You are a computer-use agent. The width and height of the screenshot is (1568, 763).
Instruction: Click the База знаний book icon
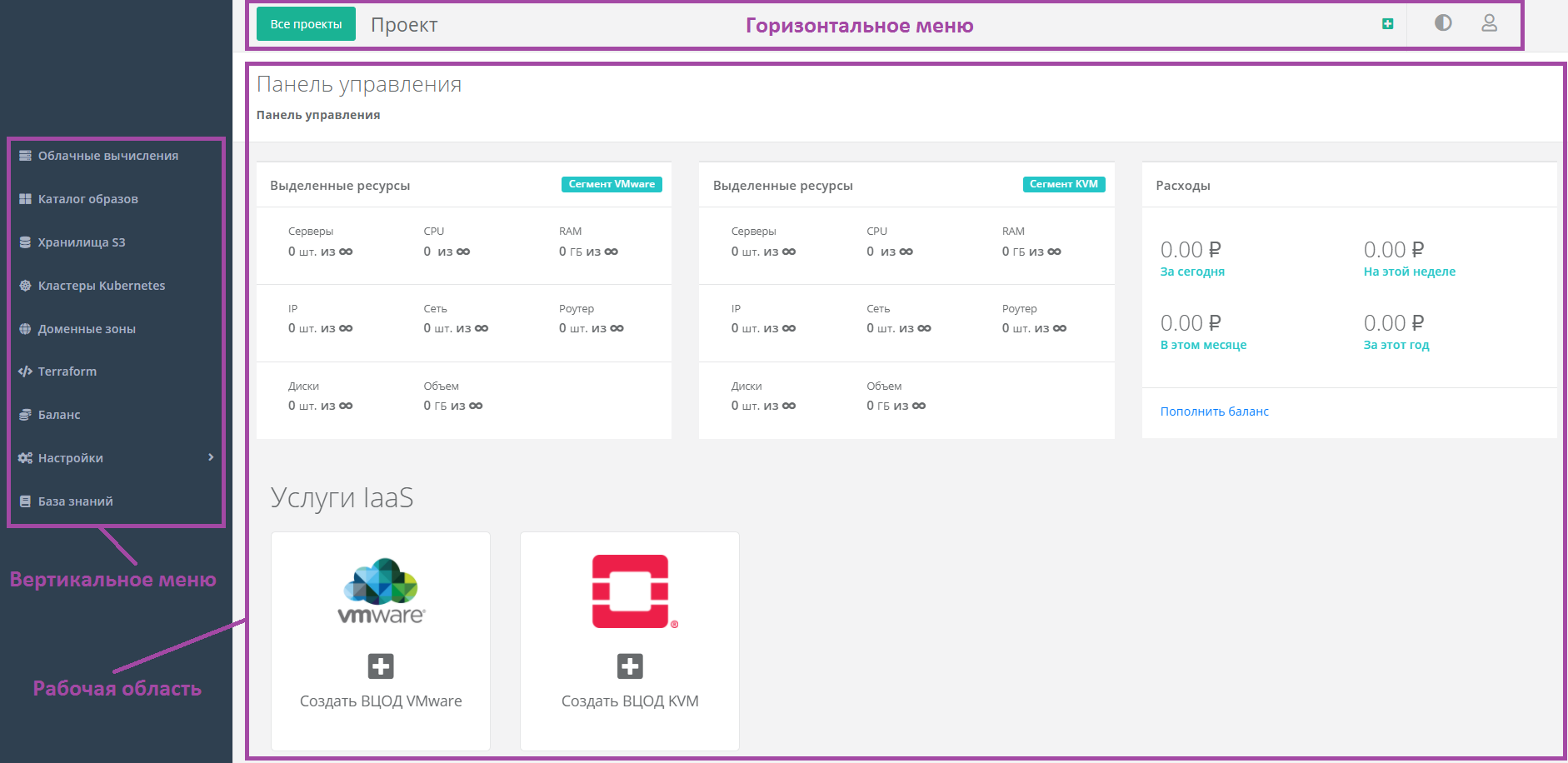[25, 501]
